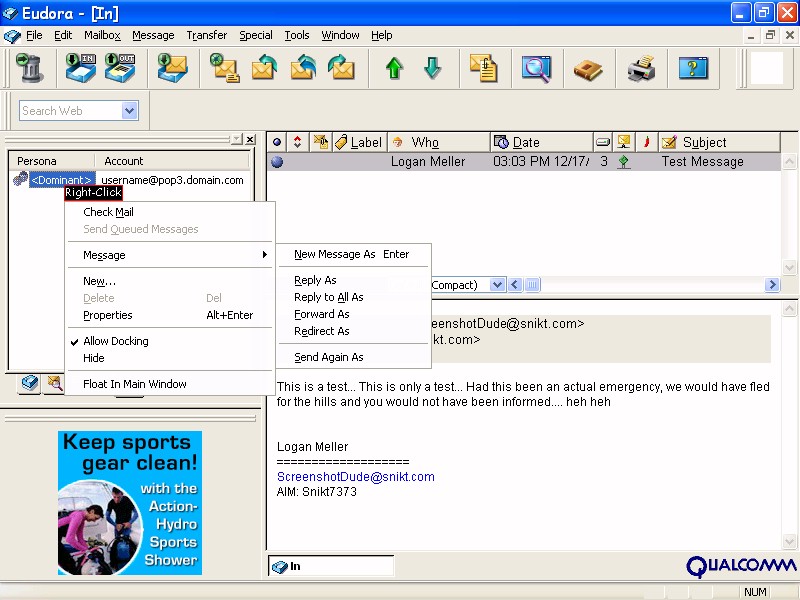Click the Context Help question mark icon

(693, 68)
